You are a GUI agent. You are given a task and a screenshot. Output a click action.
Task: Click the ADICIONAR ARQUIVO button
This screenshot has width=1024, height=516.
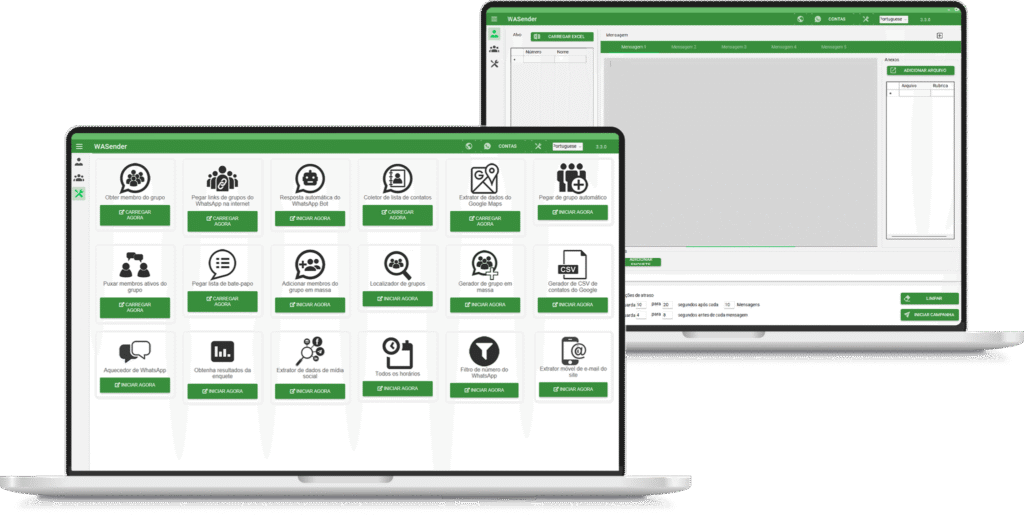point(920,70)
